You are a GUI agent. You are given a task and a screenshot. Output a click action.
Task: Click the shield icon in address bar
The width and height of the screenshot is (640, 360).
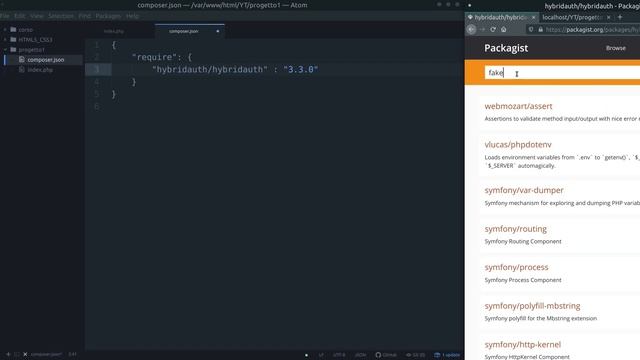pos(531,29)
